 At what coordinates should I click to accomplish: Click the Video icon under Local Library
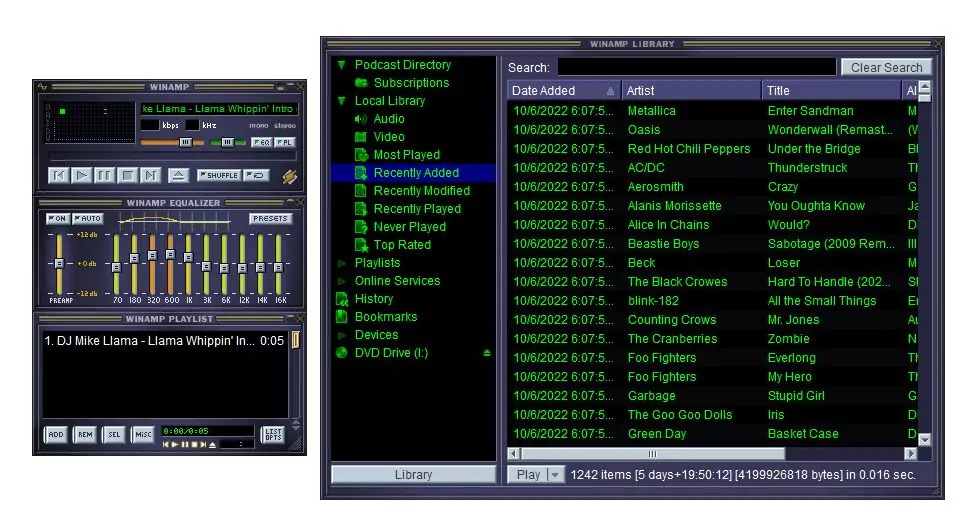(361, 137)
